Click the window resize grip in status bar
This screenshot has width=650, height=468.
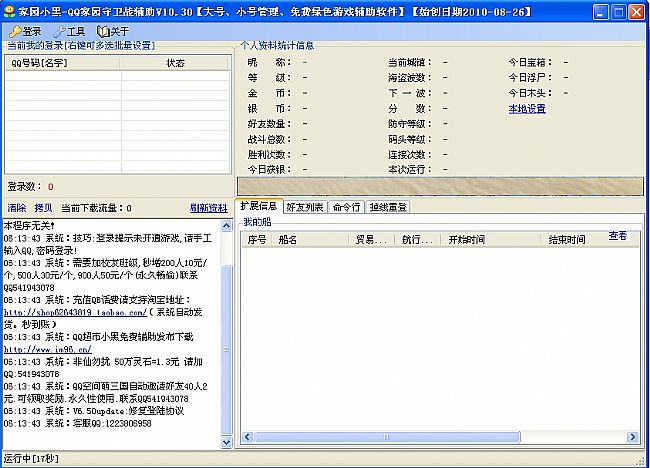pos(640,460)
